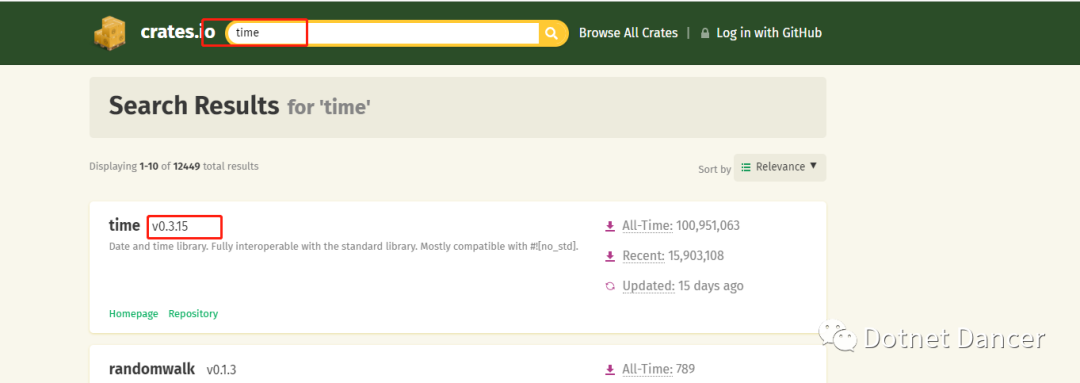This screenshot has height=383, width=1080.
Task: Open the Relevance sort dropdown
Action: point(780,167)
